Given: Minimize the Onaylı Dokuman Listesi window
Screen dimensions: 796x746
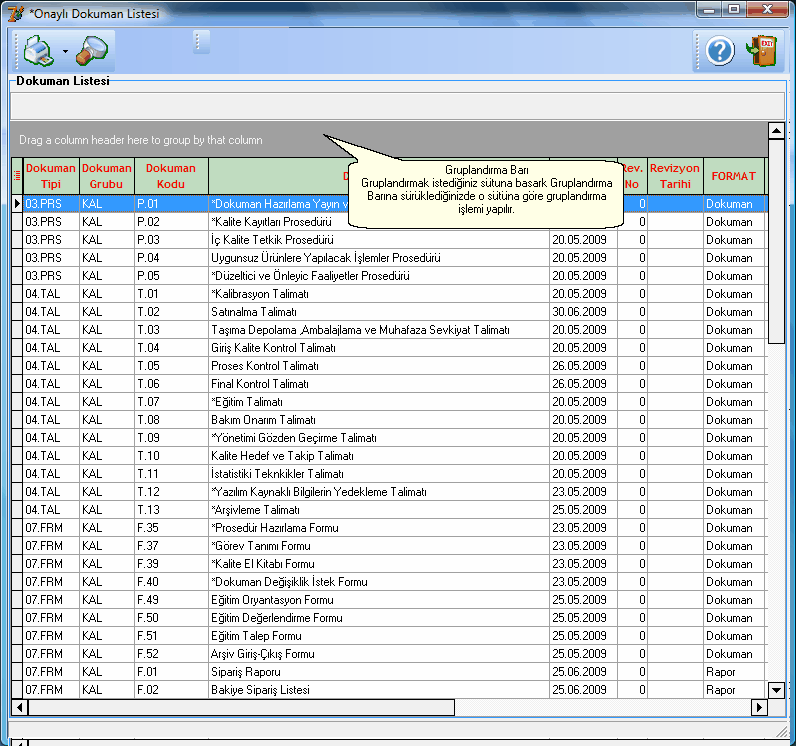Looking at the screenshot, I should [x=710, y=9].
